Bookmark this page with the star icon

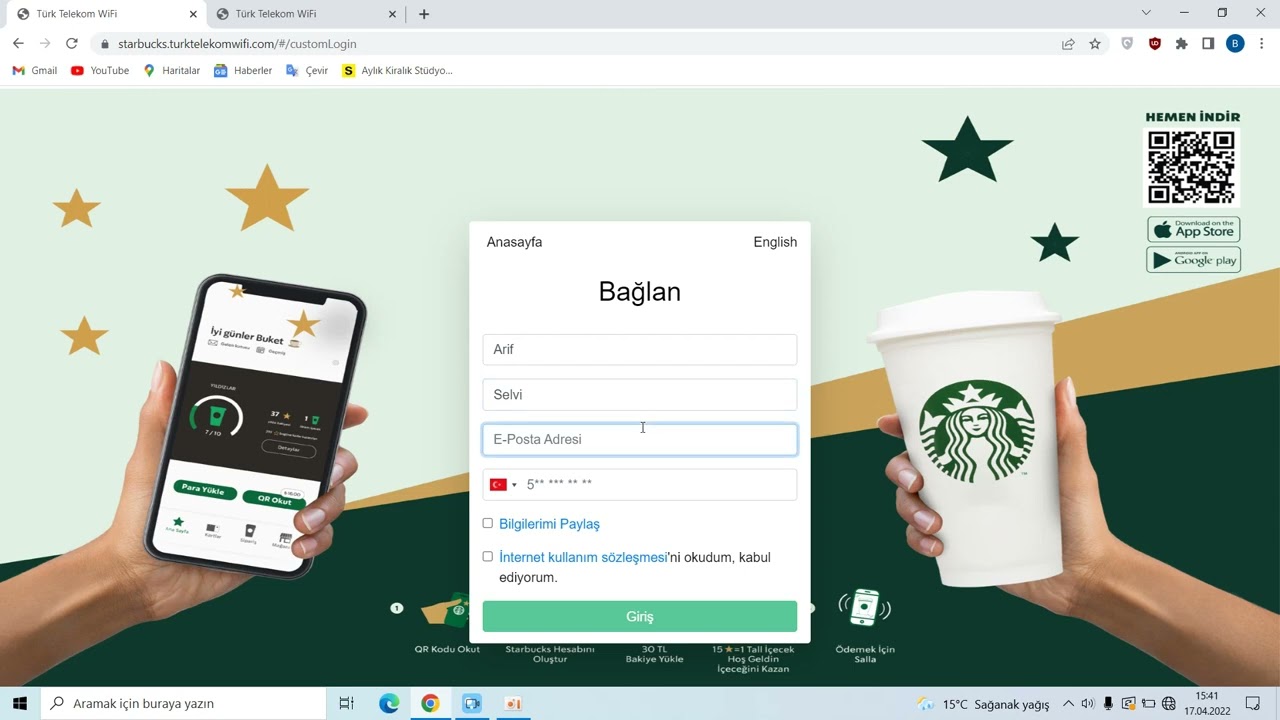1095,44
